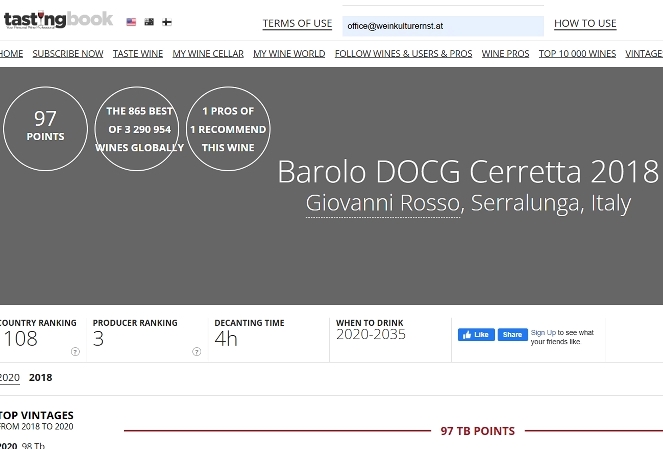Open the Subscribe Now menu item

click(68, 53)
